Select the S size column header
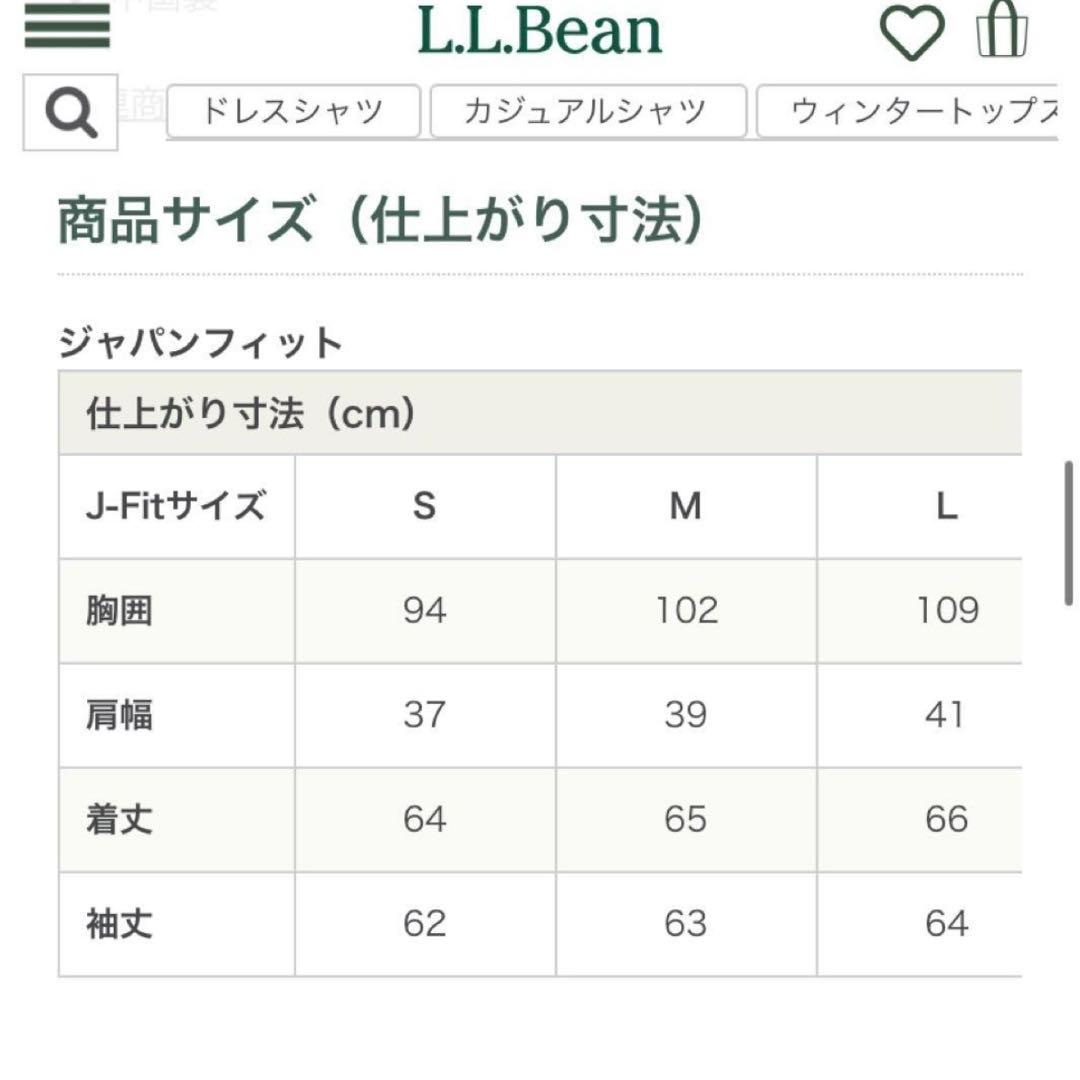 pyautogui.click(x=424, y=507)
